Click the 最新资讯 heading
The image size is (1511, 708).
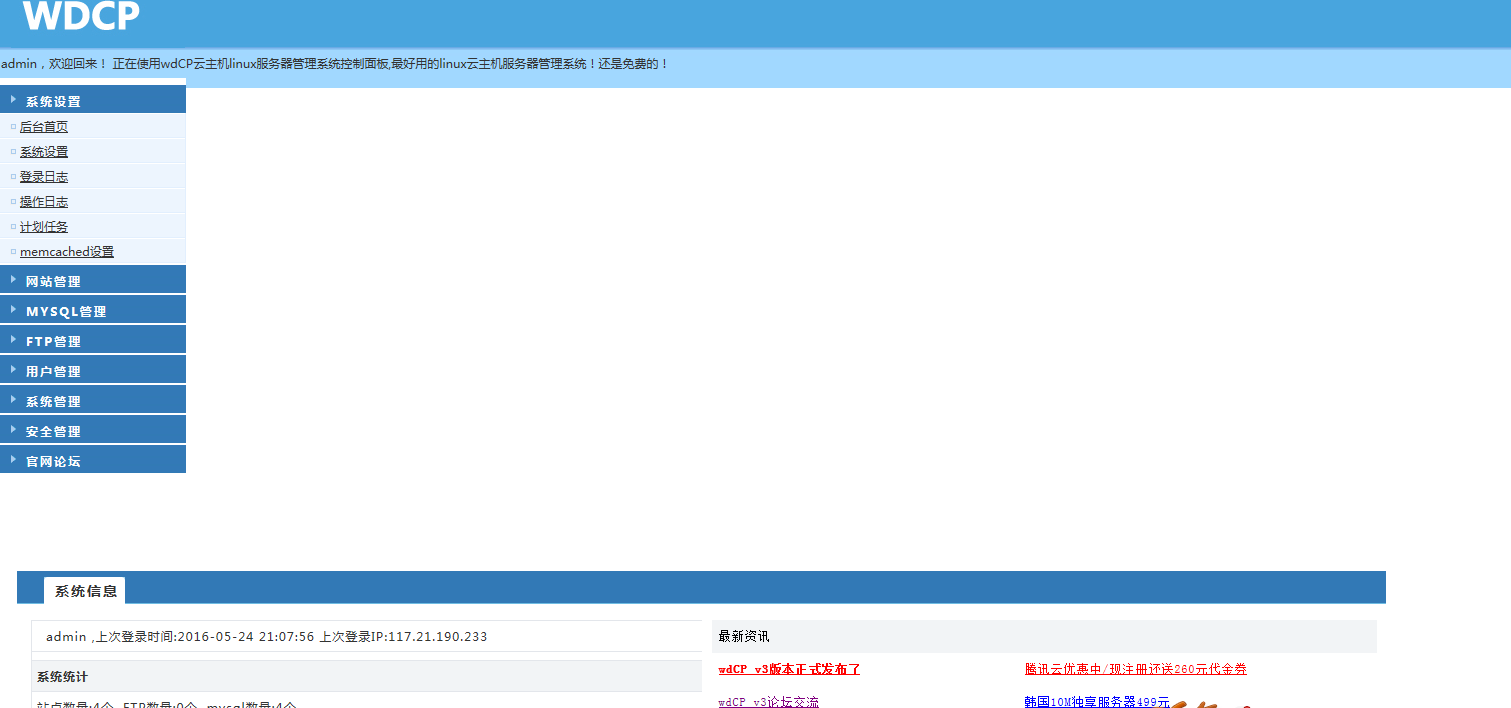tap(744, 636)
